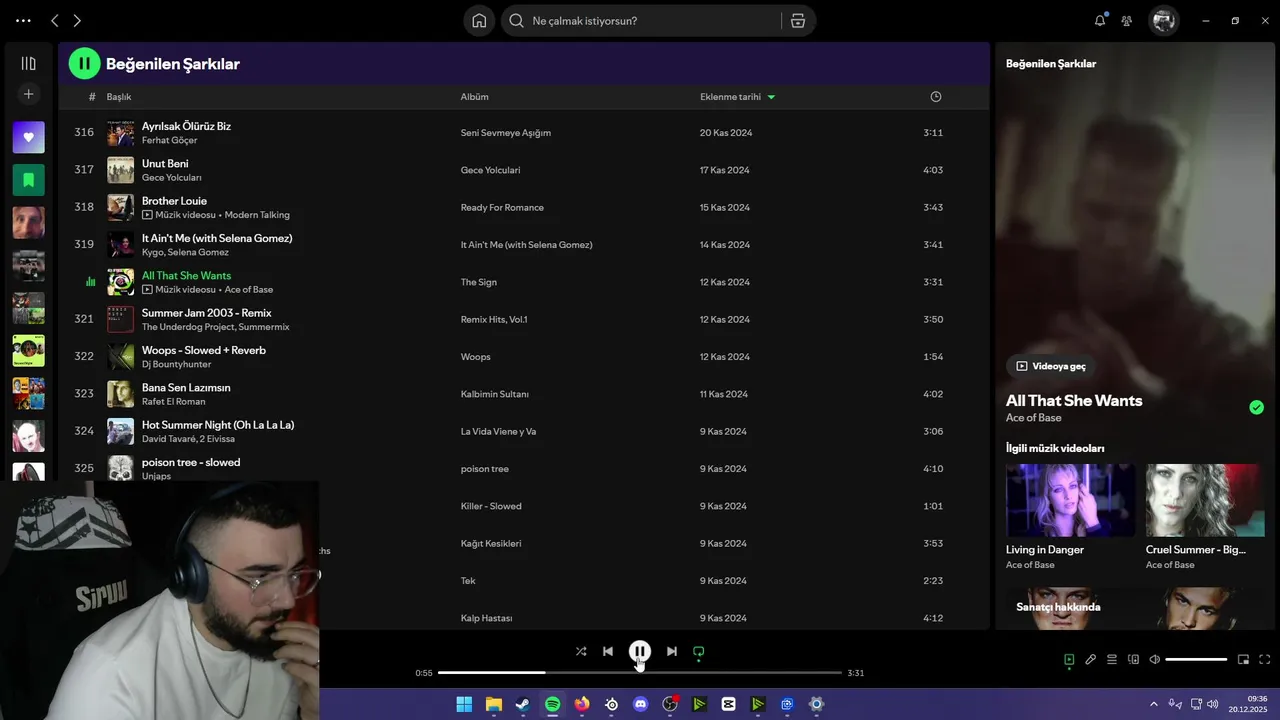The height and width of the screenshot is (720, 1280).
Task: Click the duration clock column header
Action: coord(936,97)
